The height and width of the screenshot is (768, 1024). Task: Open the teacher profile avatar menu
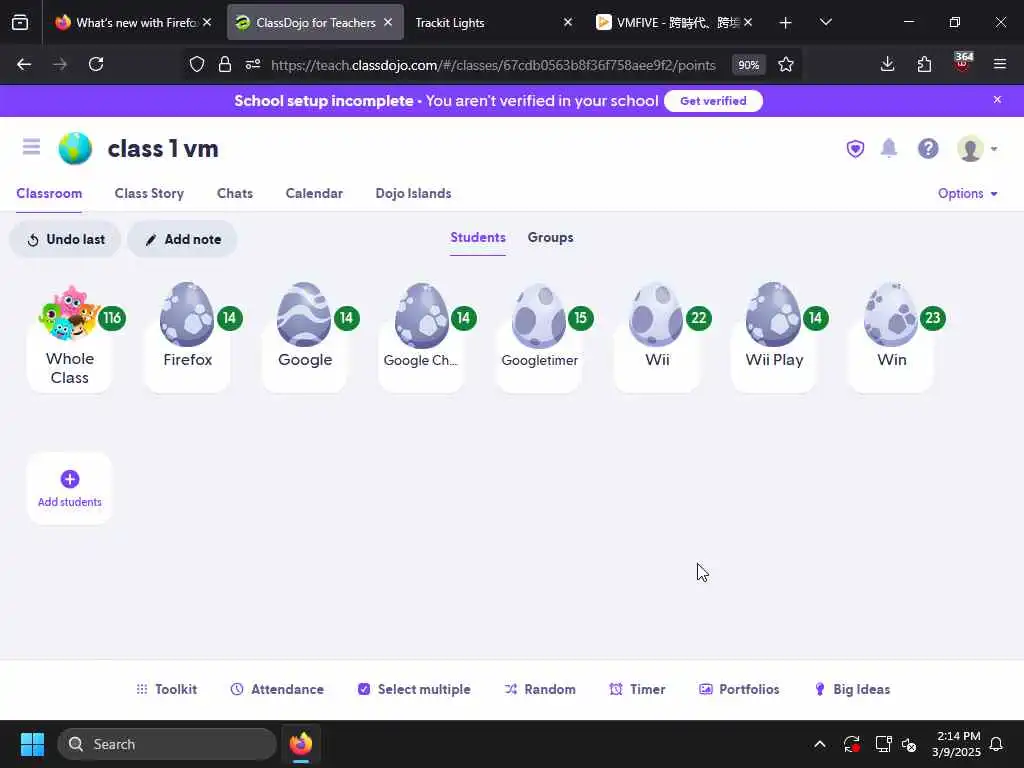point(977,149)
